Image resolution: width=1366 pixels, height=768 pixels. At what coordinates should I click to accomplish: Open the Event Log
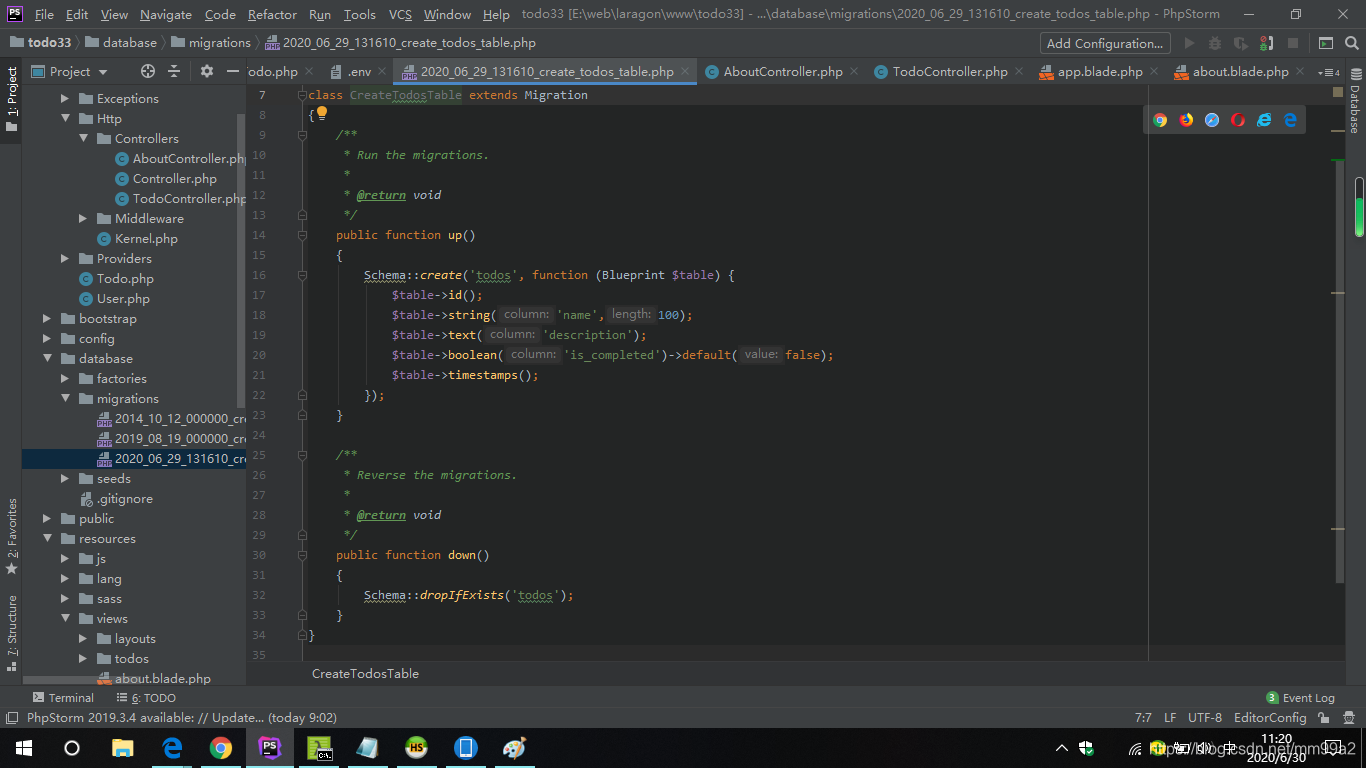(x=1300, y=697)
